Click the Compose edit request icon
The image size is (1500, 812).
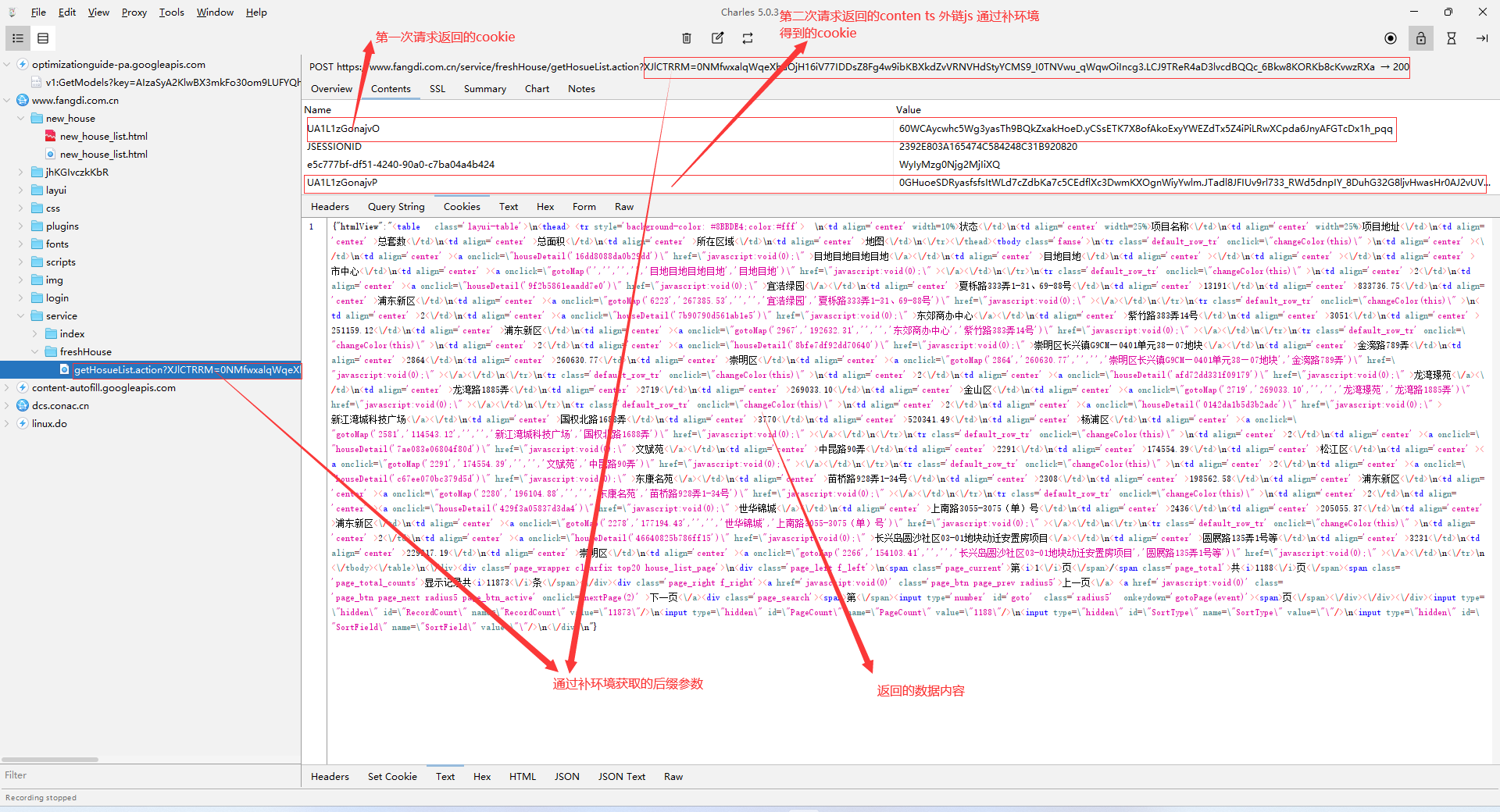click(717, 38)
